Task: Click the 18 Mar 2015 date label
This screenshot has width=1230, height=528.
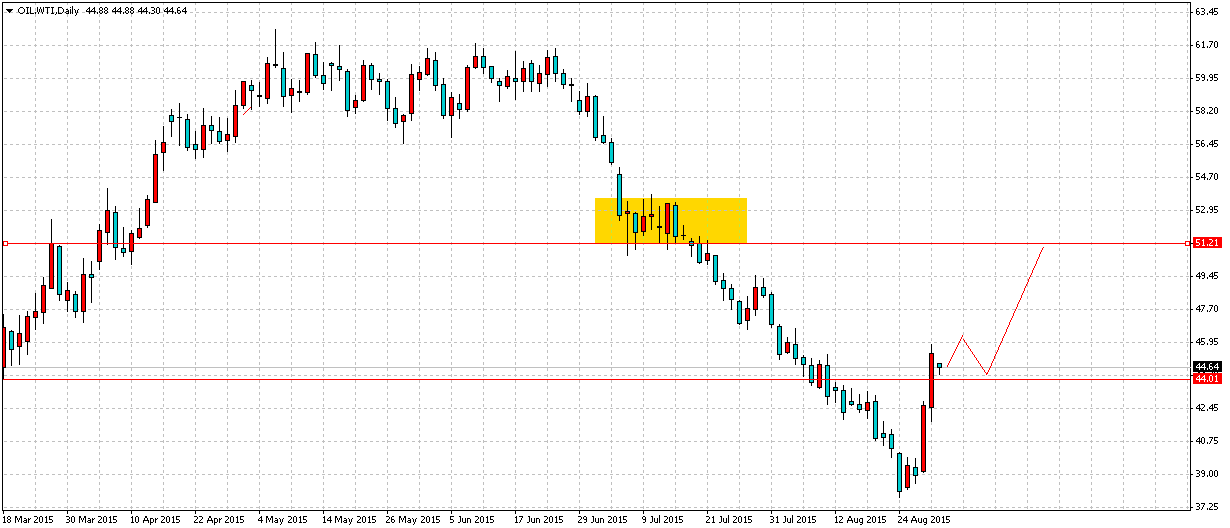Action: tap(28, 520)
